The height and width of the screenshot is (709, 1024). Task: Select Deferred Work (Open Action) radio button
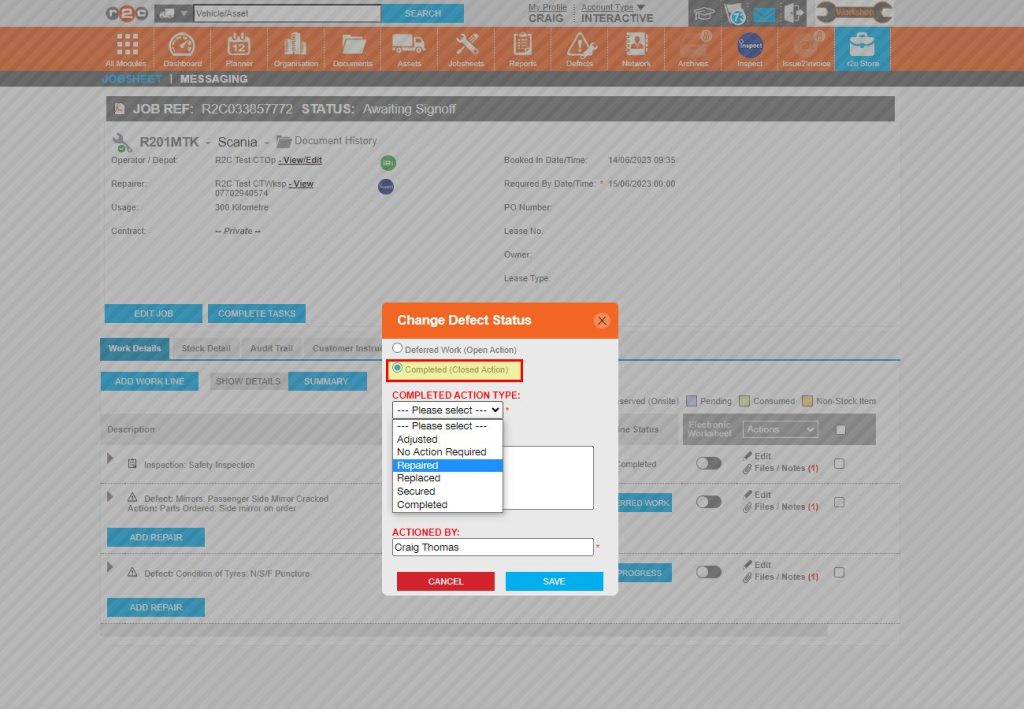point(398,348)
